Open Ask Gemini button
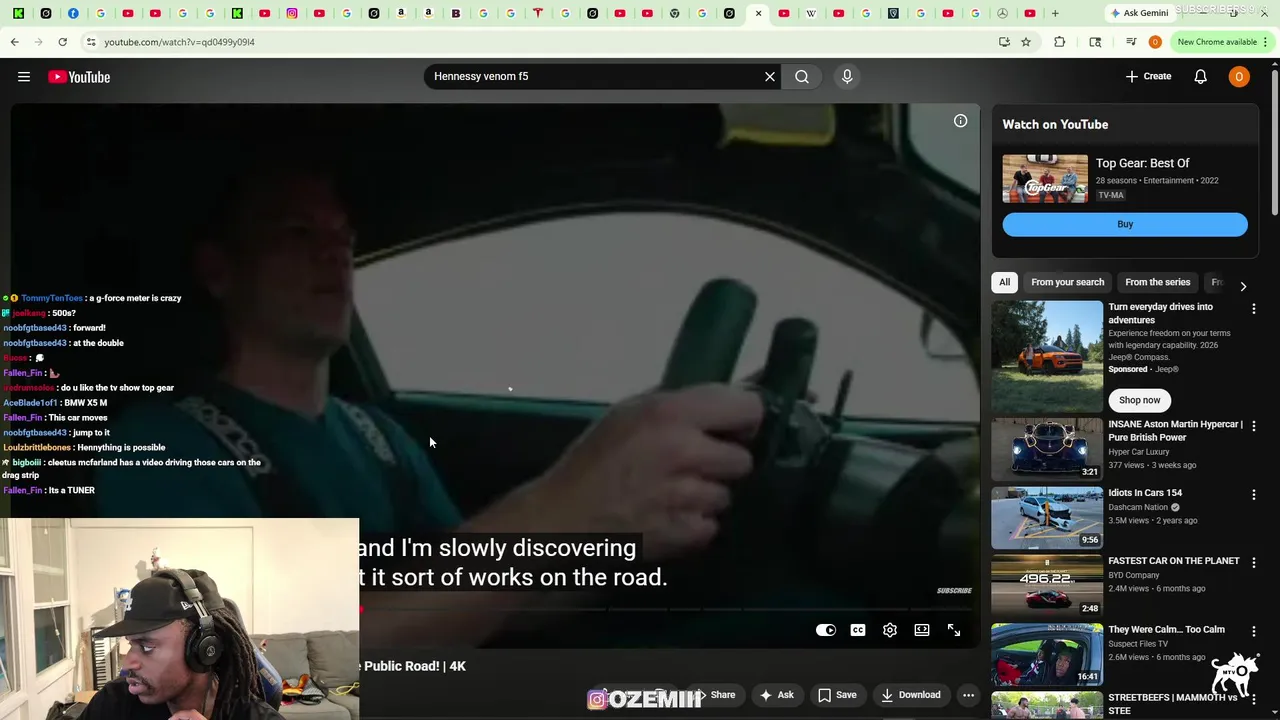Screen dimensions: 1280x720 [x=1139, y=13]
